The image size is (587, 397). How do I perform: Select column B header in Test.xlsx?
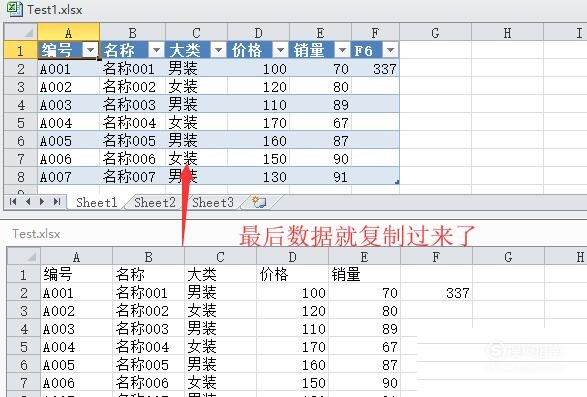point(149,257)
